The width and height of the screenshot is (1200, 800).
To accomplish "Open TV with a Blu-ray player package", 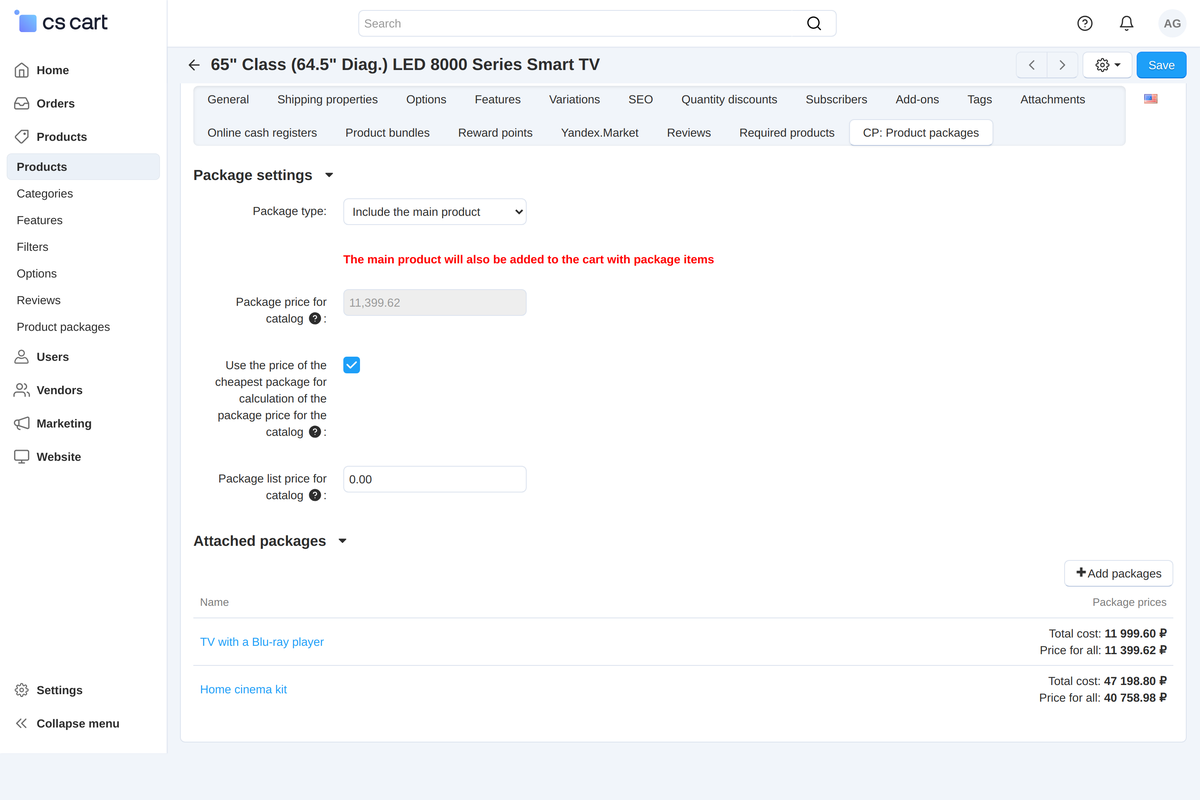I will point(262,642).
